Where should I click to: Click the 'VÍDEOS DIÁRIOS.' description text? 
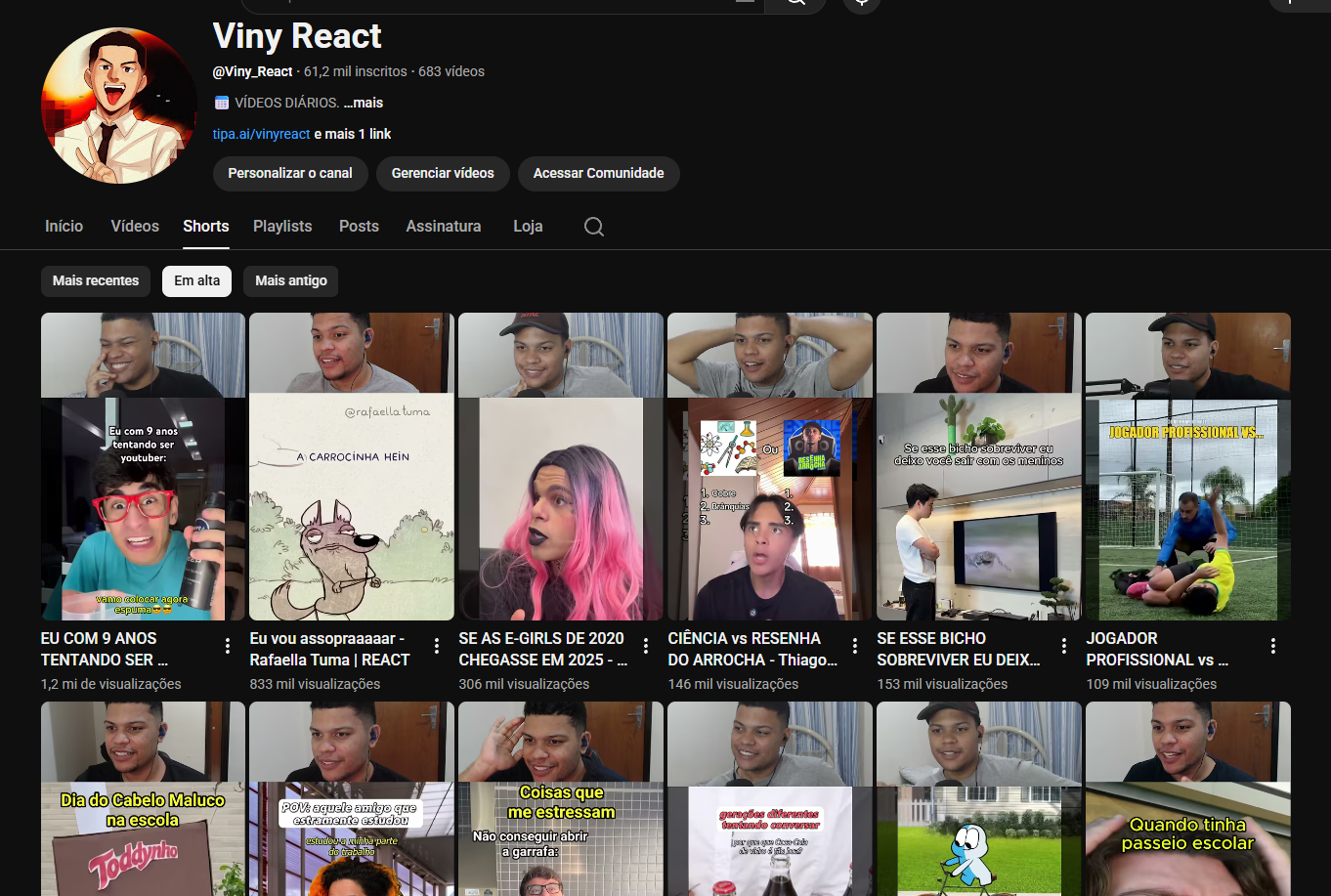pyautogui.click(x=287, y=103)
